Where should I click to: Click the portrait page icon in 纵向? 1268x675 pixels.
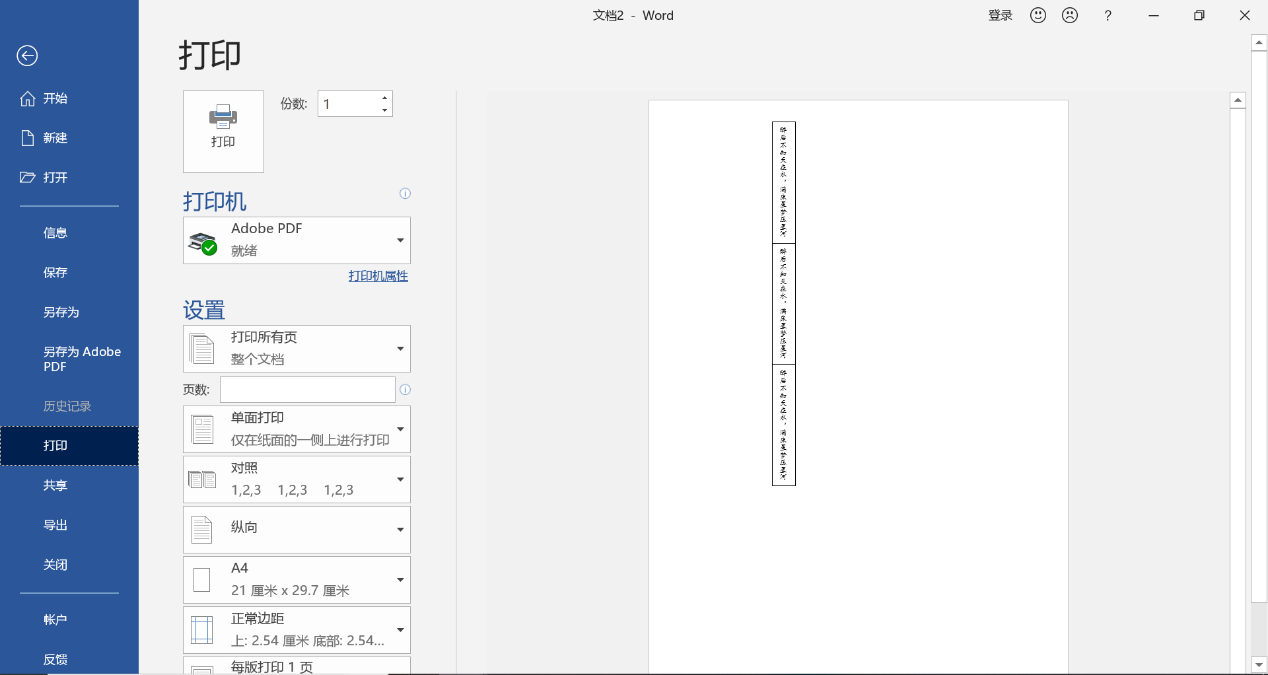click(202, 530)
